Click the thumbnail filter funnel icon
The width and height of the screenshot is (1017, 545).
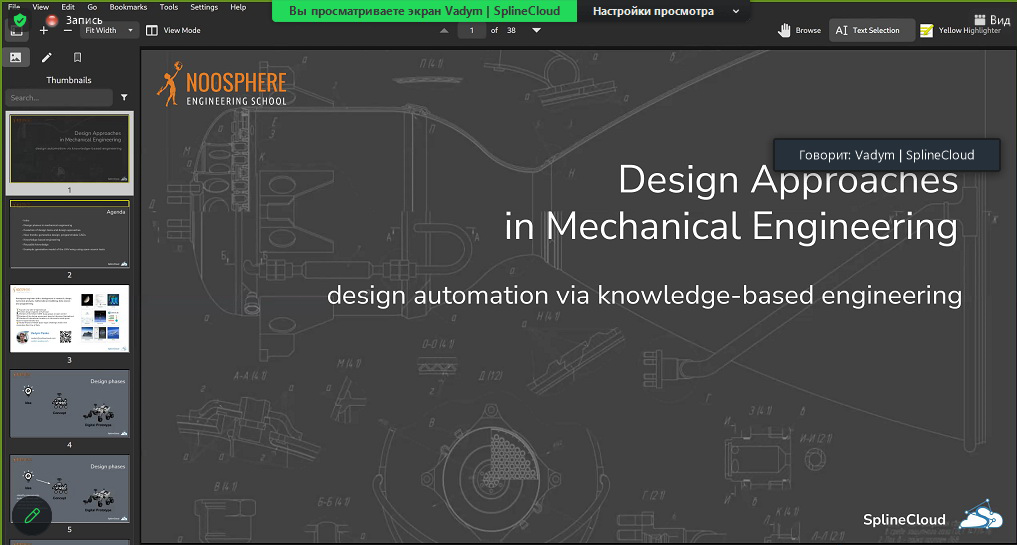click(124, 98)
